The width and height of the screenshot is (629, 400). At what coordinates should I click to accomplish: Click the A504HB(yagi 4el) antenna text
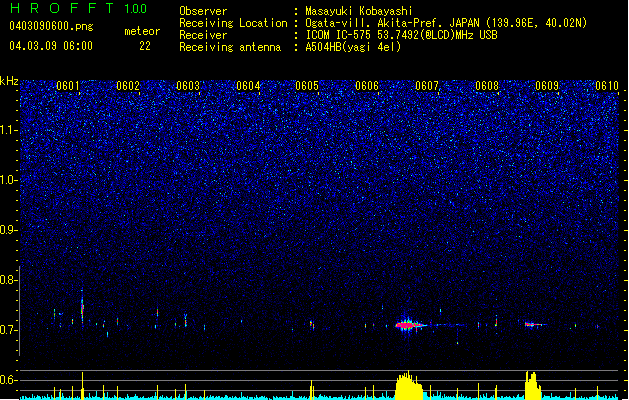(x=353, y=47)
